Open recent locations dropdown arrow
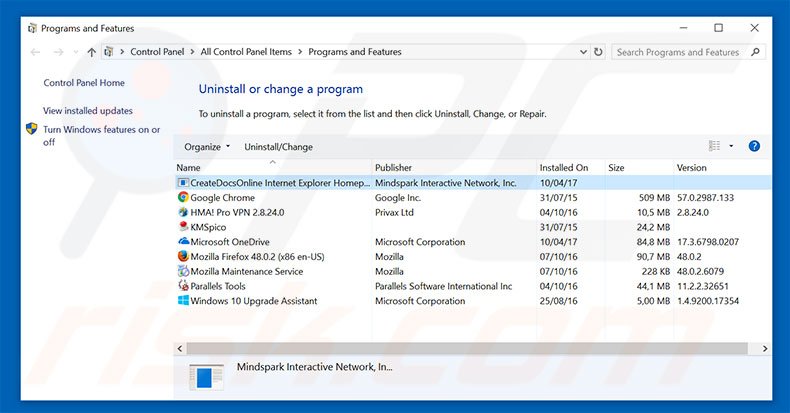The image size is (790, 413). [76, 52]
